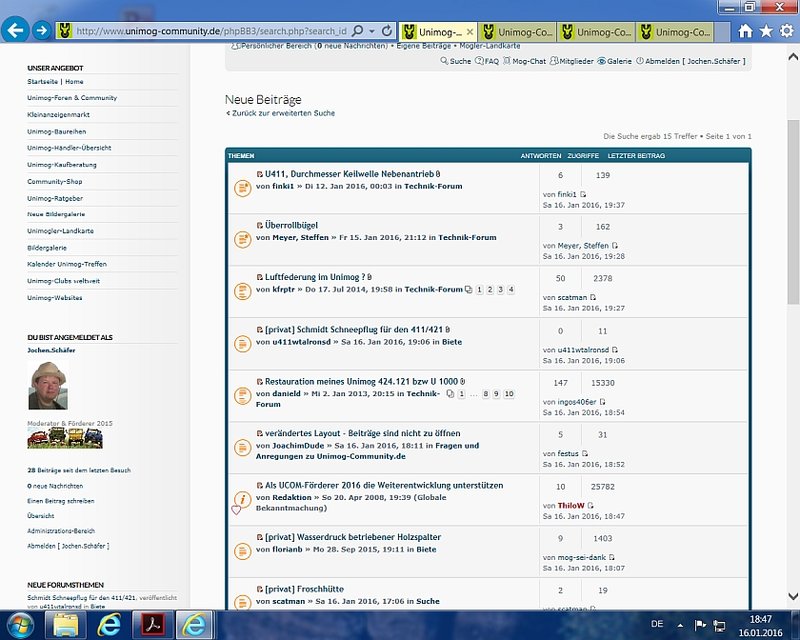
Task: Click the announcement icon for the UCOM-Förderer 2016 topic
Action: click(241, 499)
